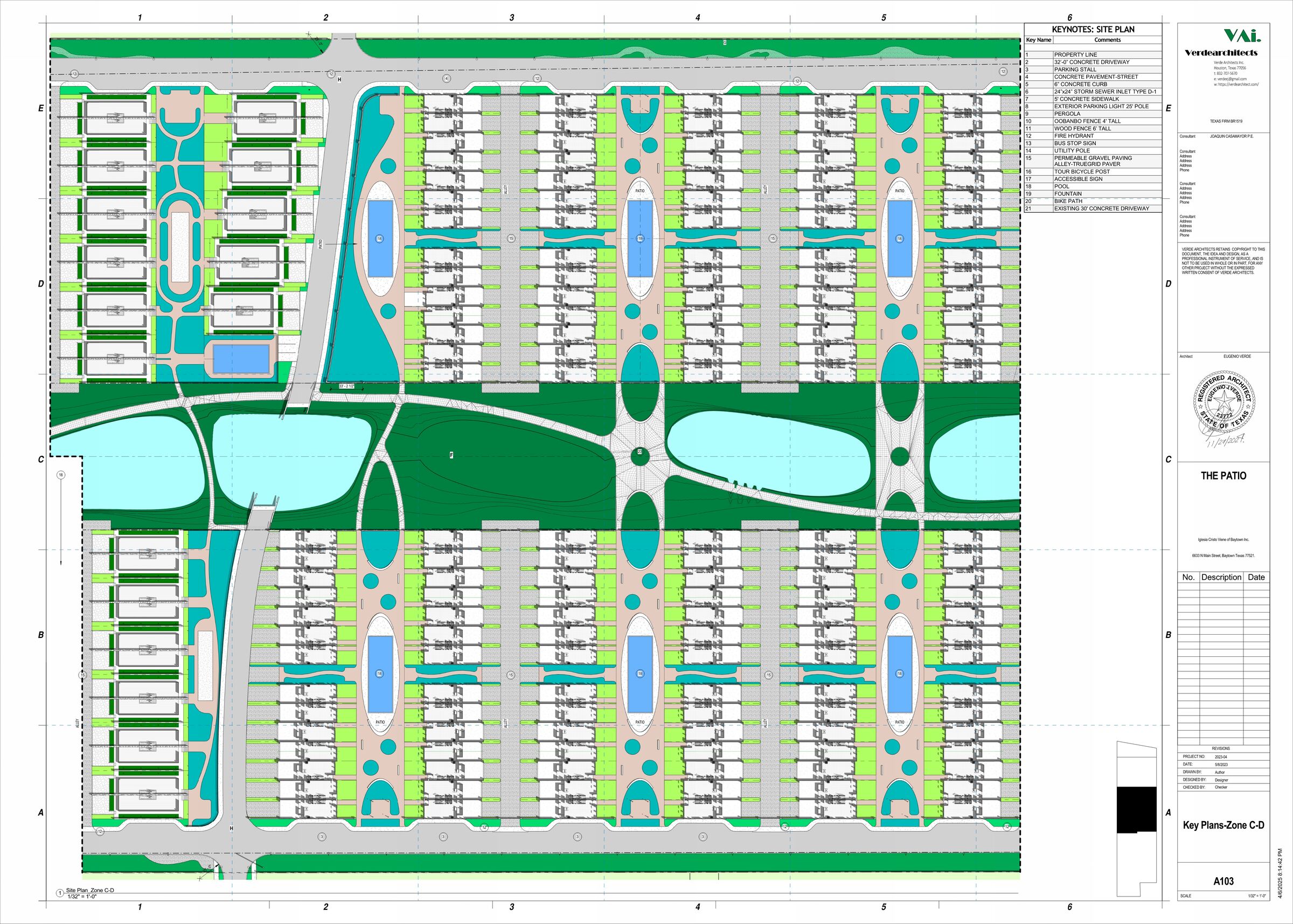Select the 'PERGOLA' keynote row

point(1093,114)
